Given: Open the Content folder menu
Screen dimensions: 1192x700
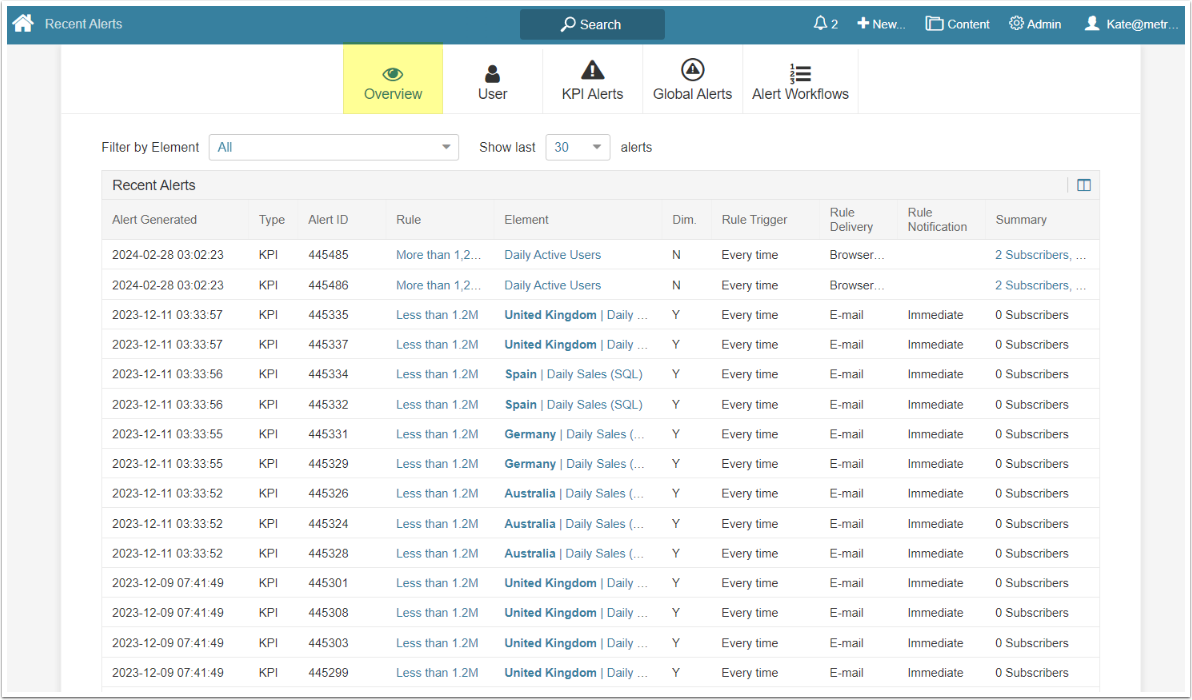Looking at the screenshot, I should point(957,24).
